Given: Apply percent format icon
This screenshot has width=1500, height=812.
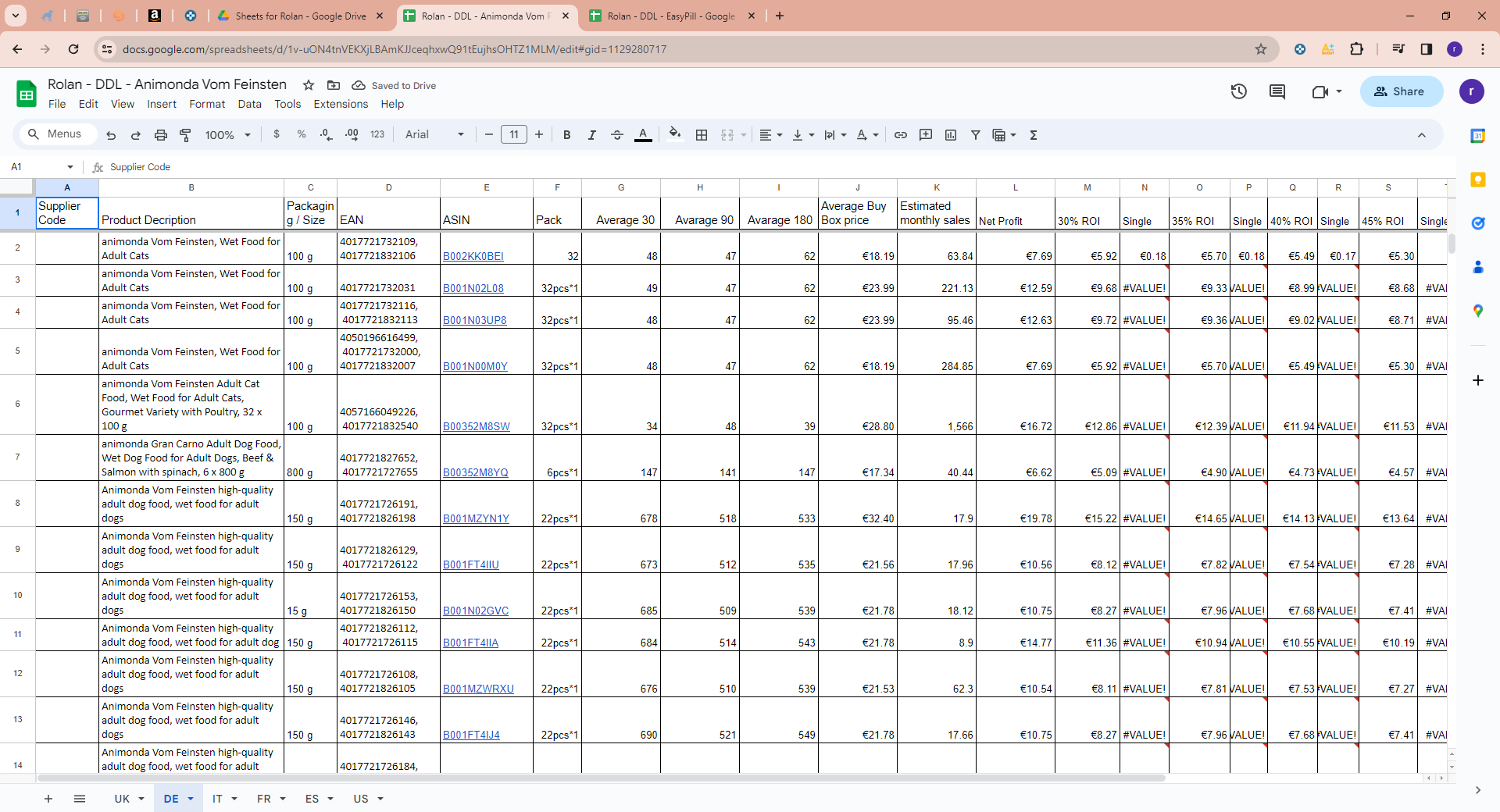Looking at the screenshot, I should click(302, 134).
